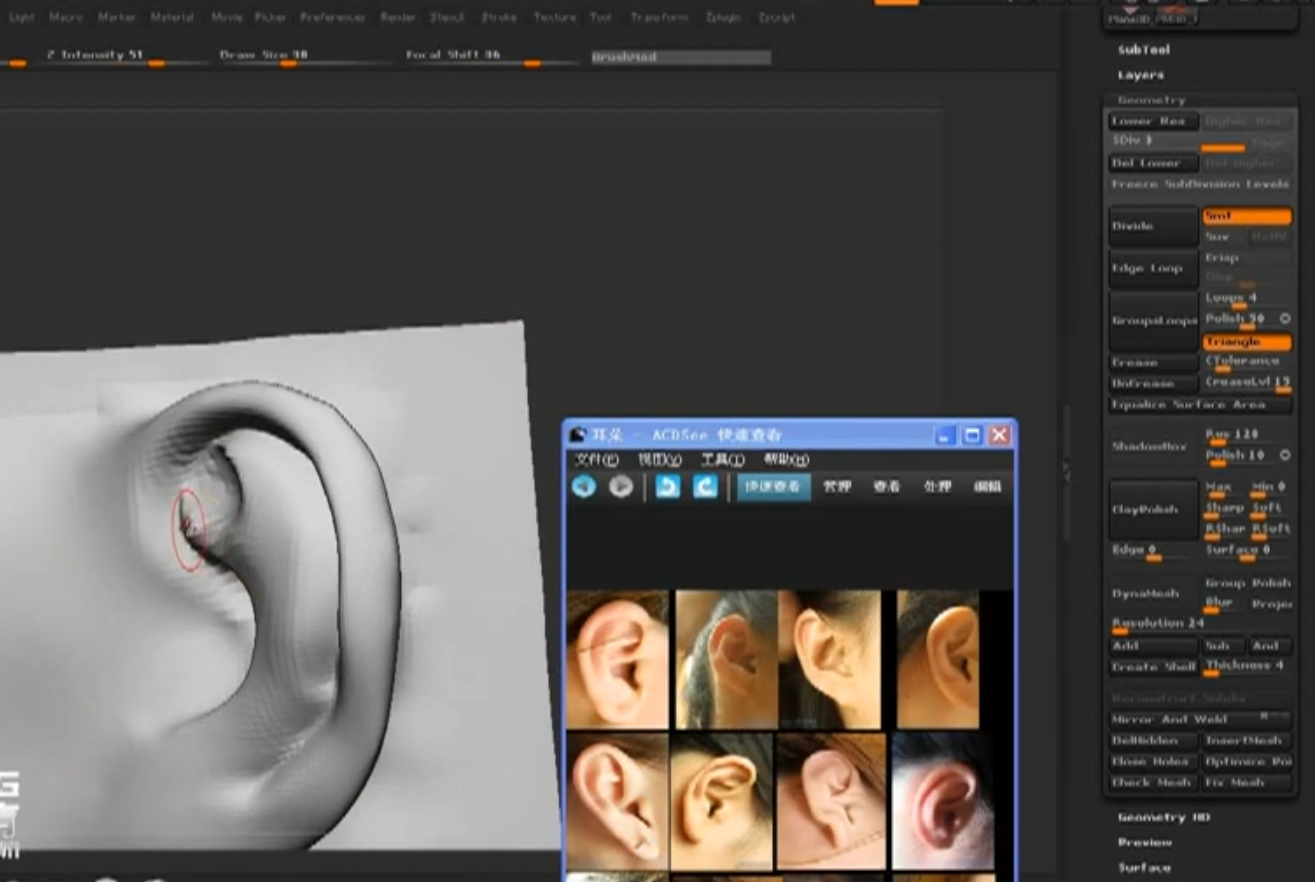Open the Render menu
Screen dimensions: 1315x882
[x=398, y=17]
